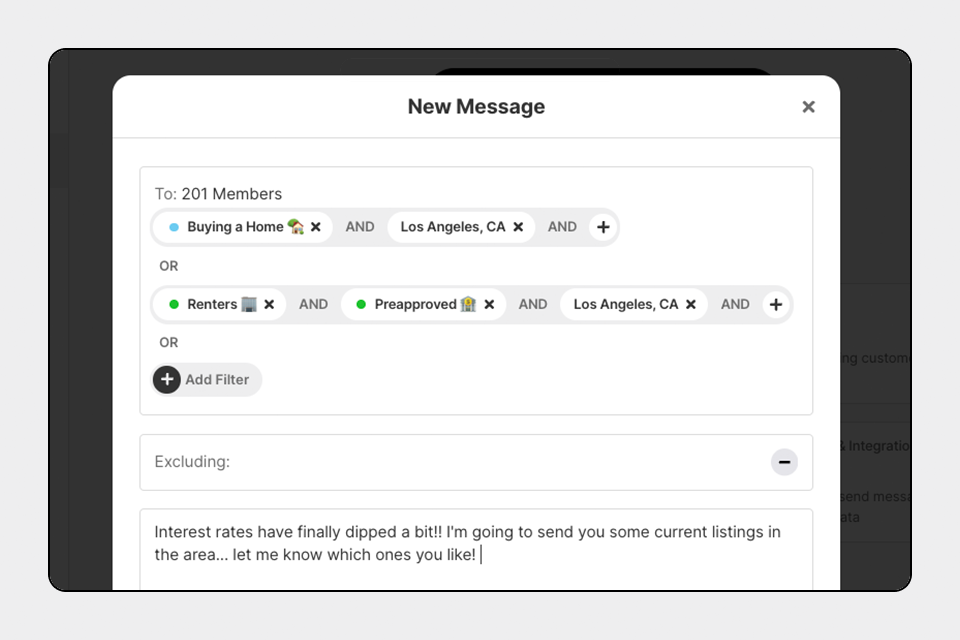Toggle the AND operator after Buying a Home
The width and height of the screenshot is (960, 640).
360,227
